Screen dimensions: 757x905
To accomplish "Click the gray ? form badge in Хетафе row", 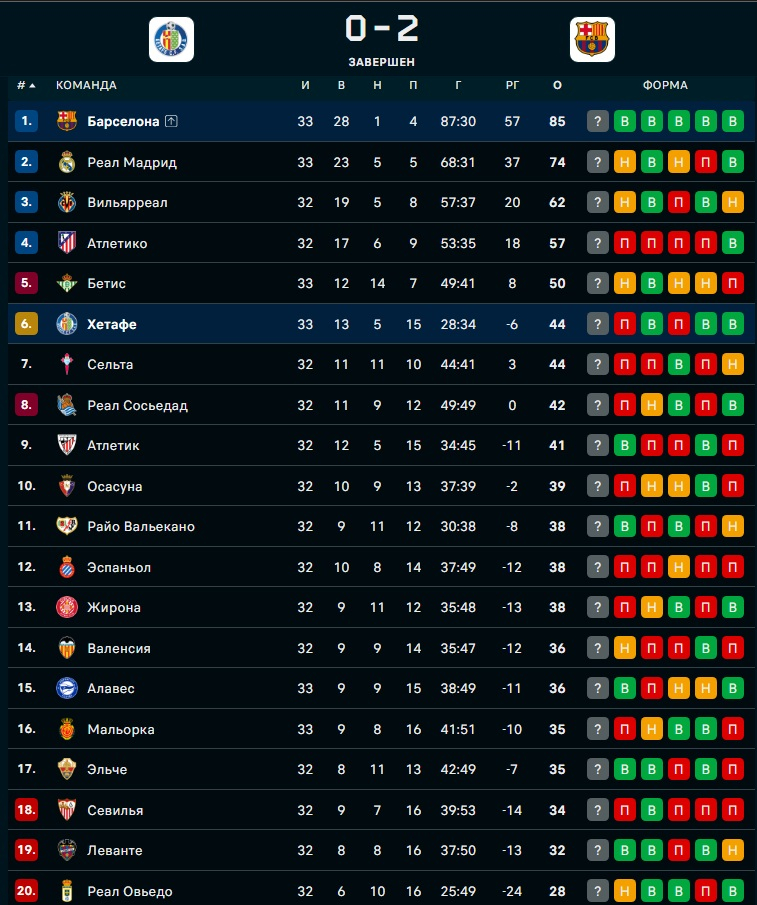I will pyautogui.click(x=598, y=324).
